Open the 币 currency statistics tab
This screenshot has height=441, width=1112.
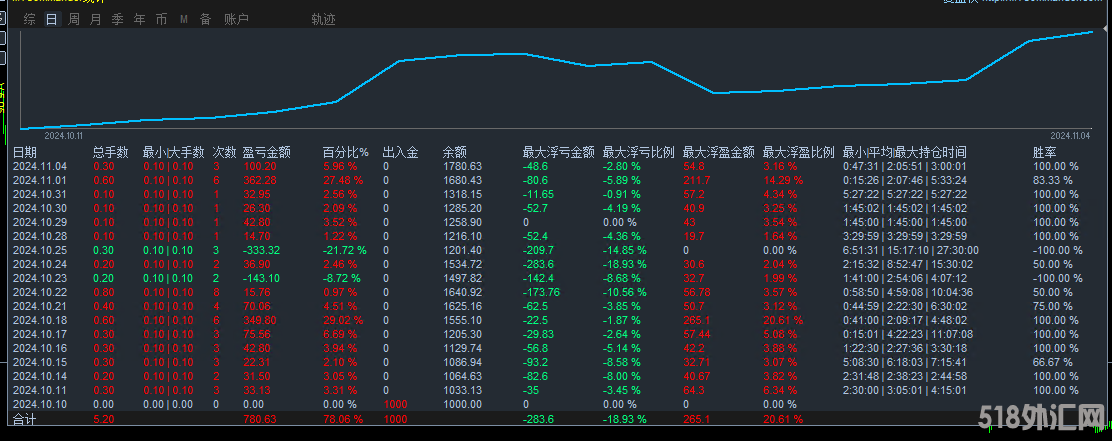pos(161,19)
